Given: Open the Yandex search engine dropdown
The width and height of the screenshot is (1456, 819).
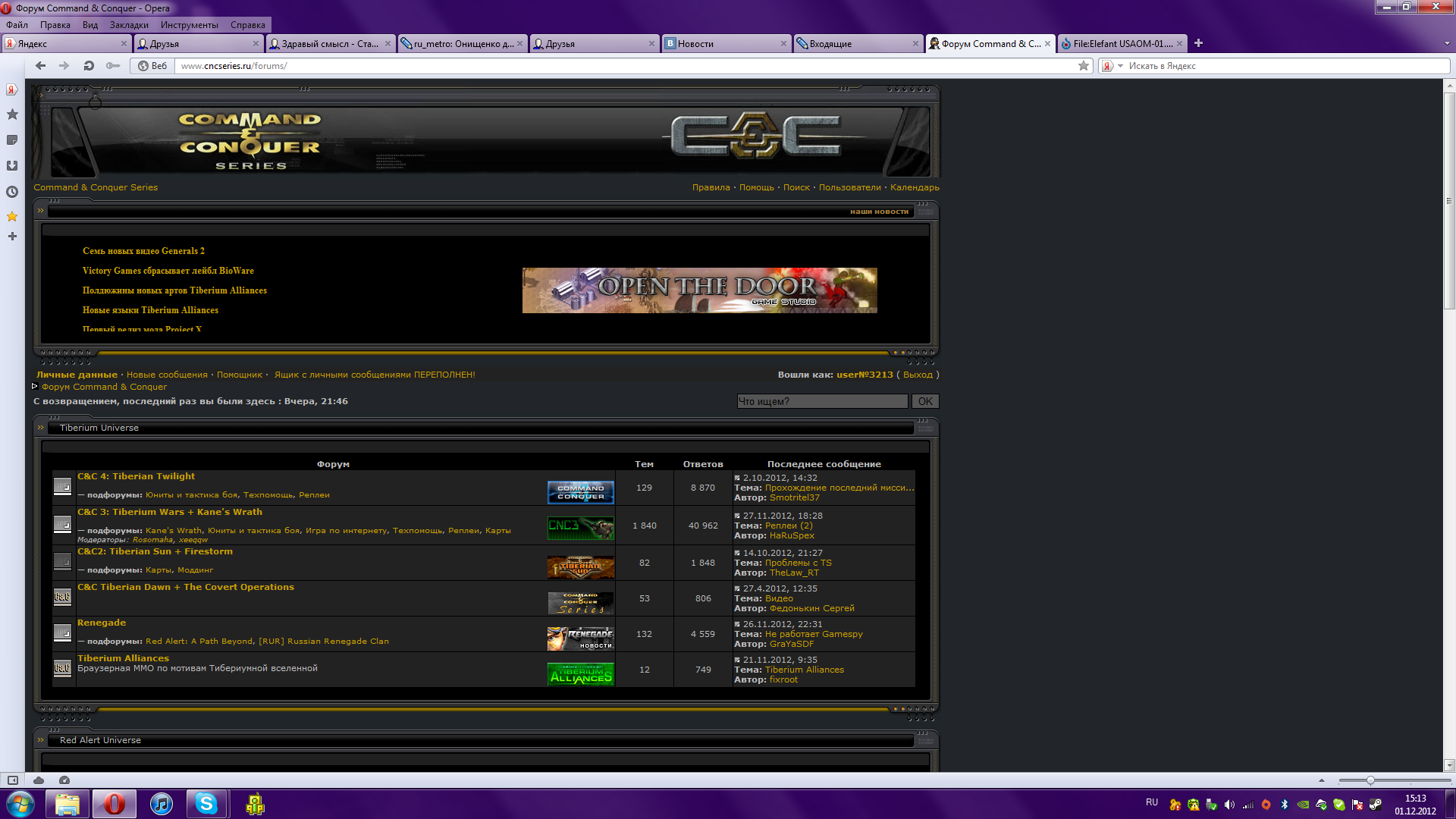Looking at the screenshot, I should tap(1121, 66).
